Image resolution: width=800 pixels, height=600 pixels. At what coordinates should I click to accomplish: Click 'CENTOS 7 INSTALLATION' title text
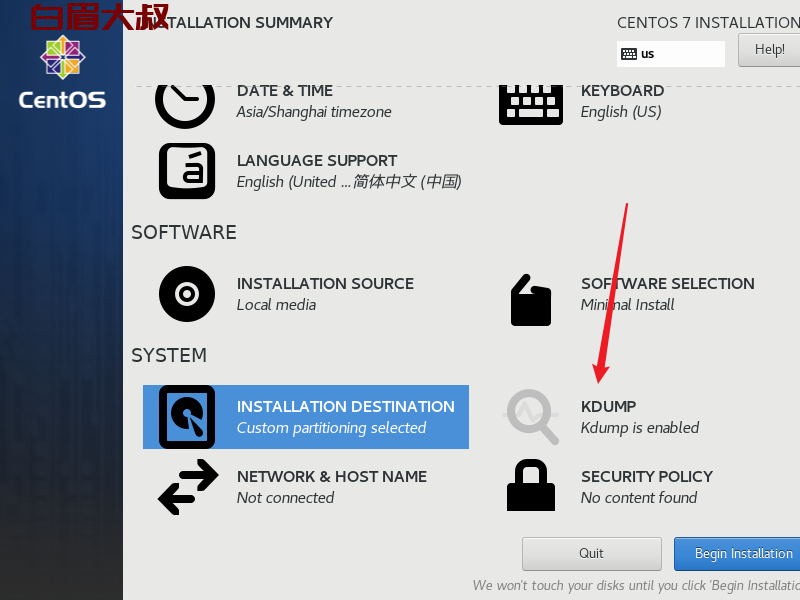[x=709, y=23]
